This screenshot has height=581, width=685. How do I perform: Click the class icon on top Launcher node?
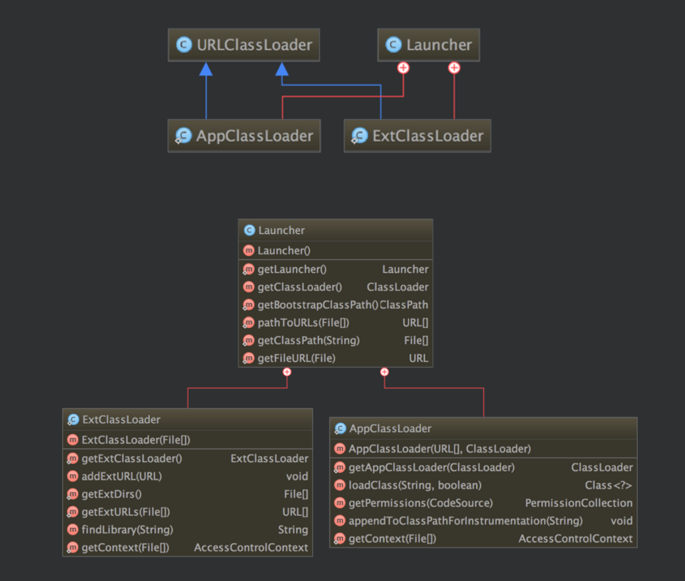click(x=393, y=45)
